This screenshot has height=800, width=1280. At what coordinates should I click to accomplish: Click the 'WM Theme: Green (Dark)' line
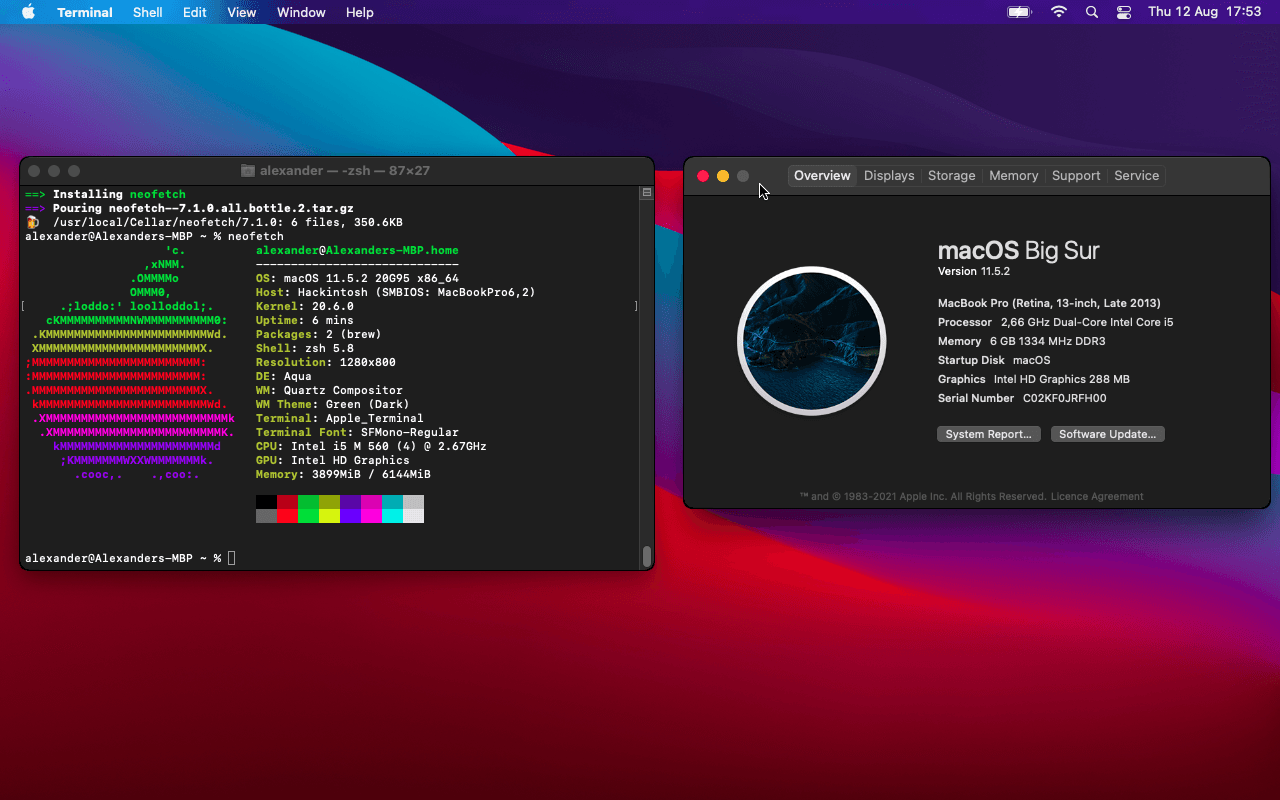click(x=333, y=404)
